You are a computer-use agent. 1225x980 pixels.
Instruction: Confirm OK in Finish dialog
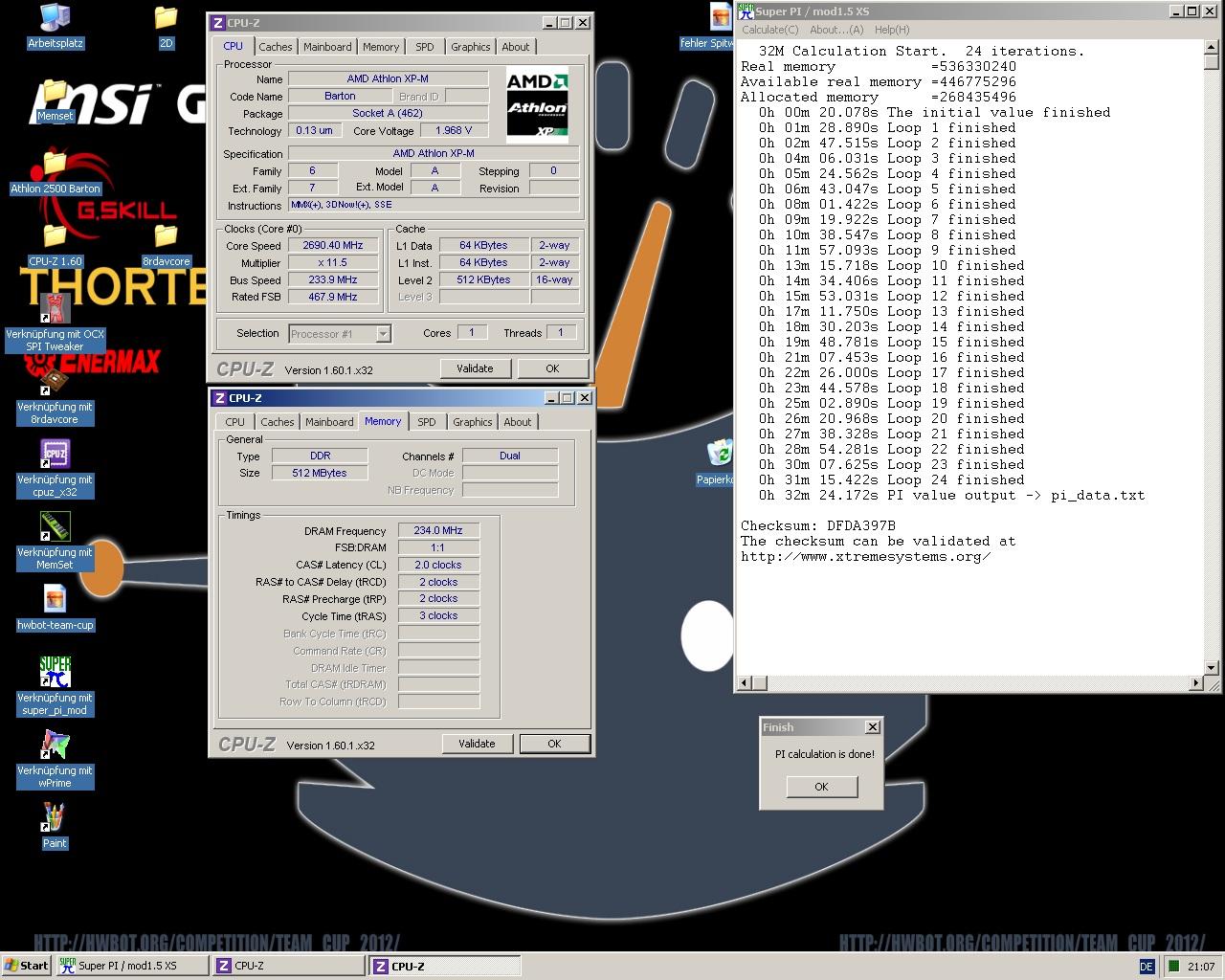coord(821,787)
